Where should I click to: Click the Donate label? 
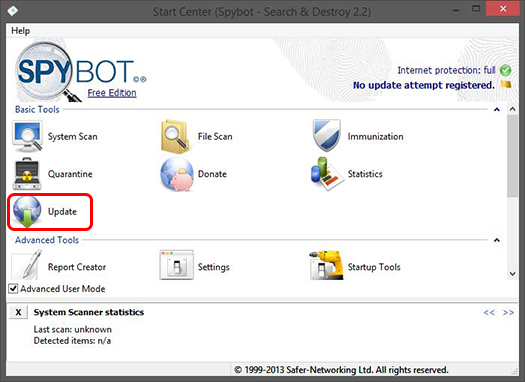212,174
